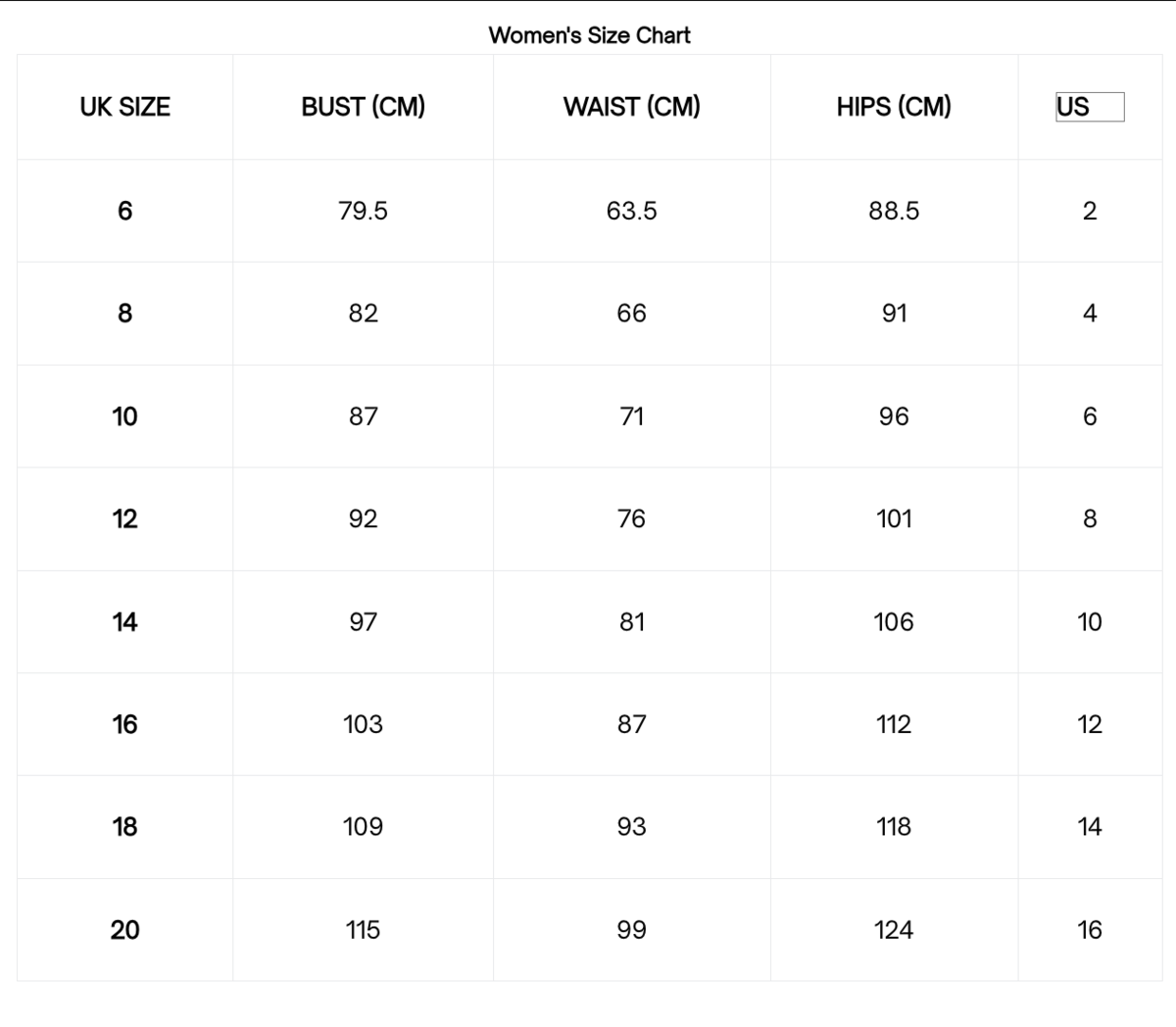
Task: Select the HIPS (CM) column header
Action: pyautogui.click(x=894, y=107)
